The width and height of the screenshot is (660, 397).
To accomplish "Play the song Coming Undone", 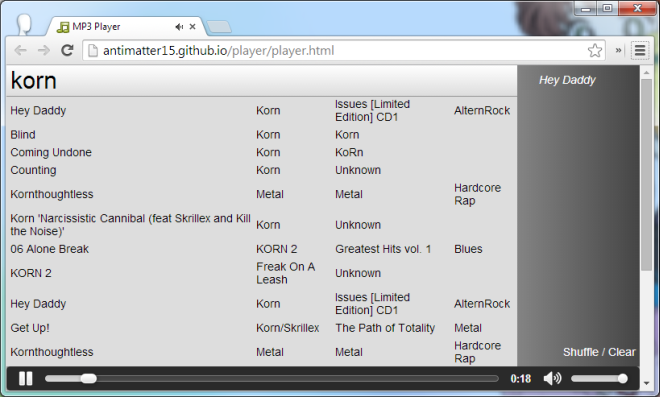I will pos(261,152).
